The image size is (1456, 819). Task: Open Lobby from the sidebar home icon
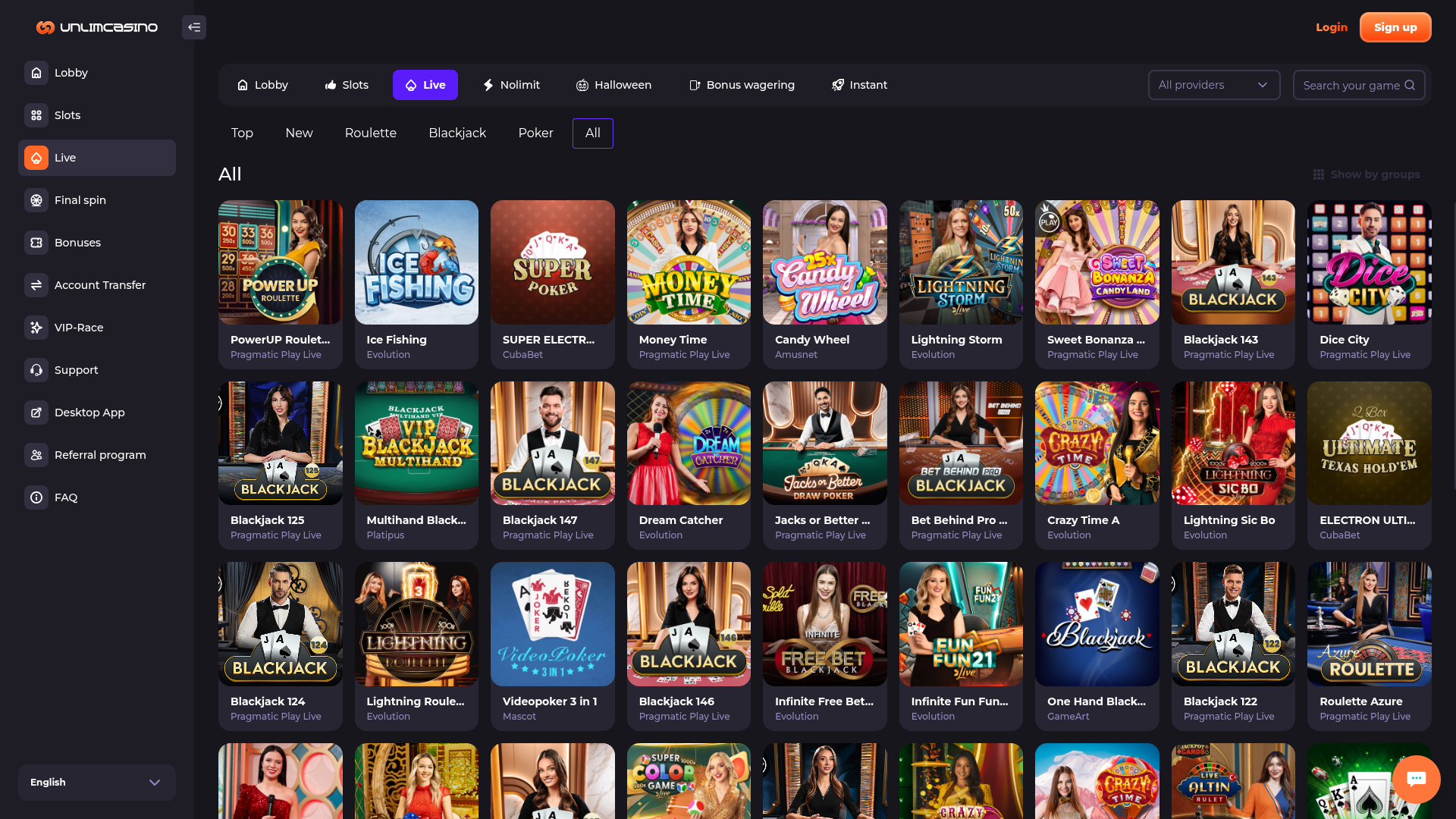[x=36, y=73]
